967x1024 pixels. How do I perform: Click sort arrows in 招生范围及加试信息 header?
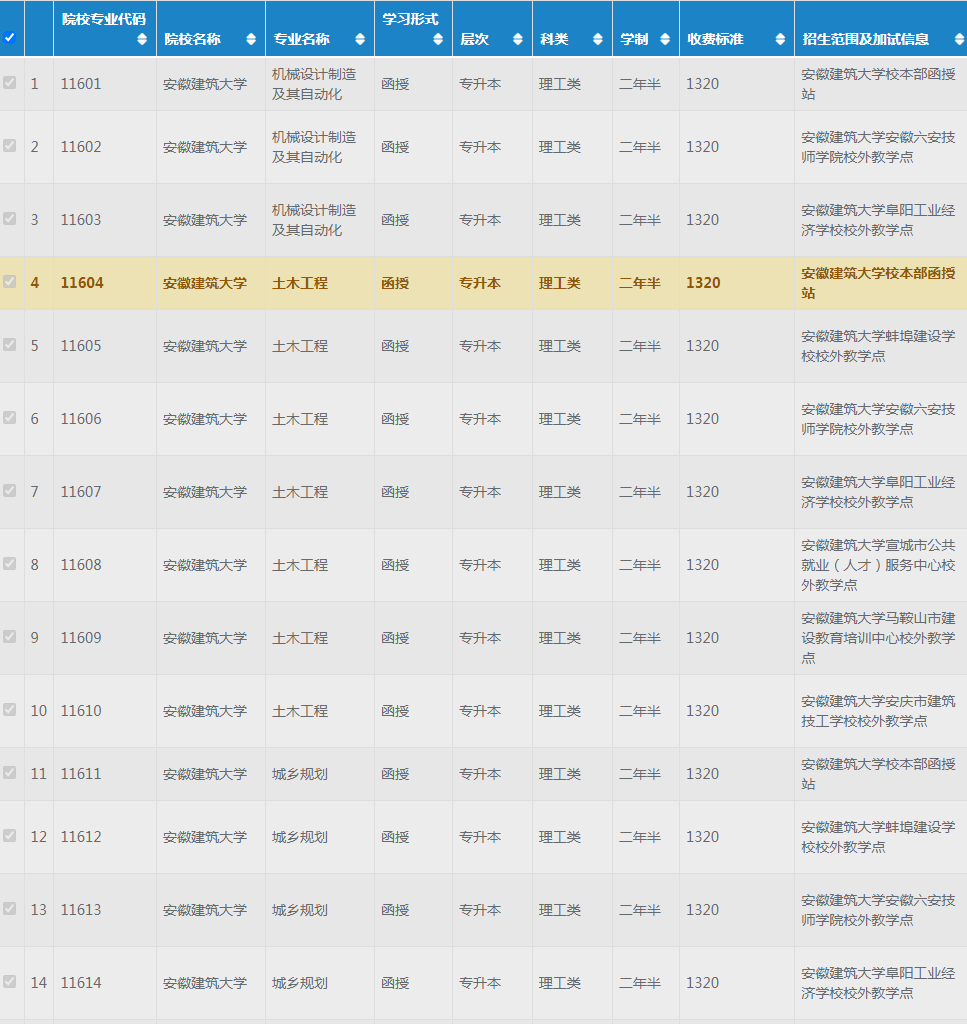point(958,39)
